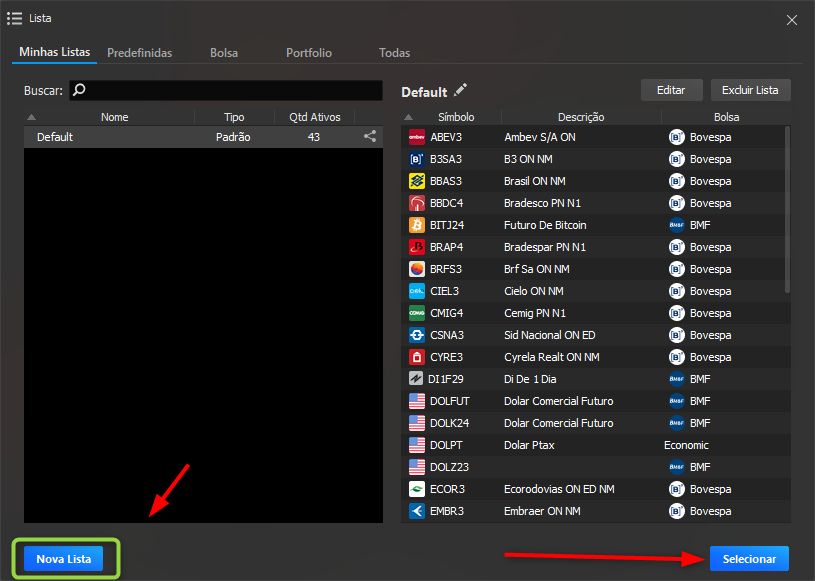Click the share icon on Default list row
Viewport: 815px width, 581px height.
[370, 137]
